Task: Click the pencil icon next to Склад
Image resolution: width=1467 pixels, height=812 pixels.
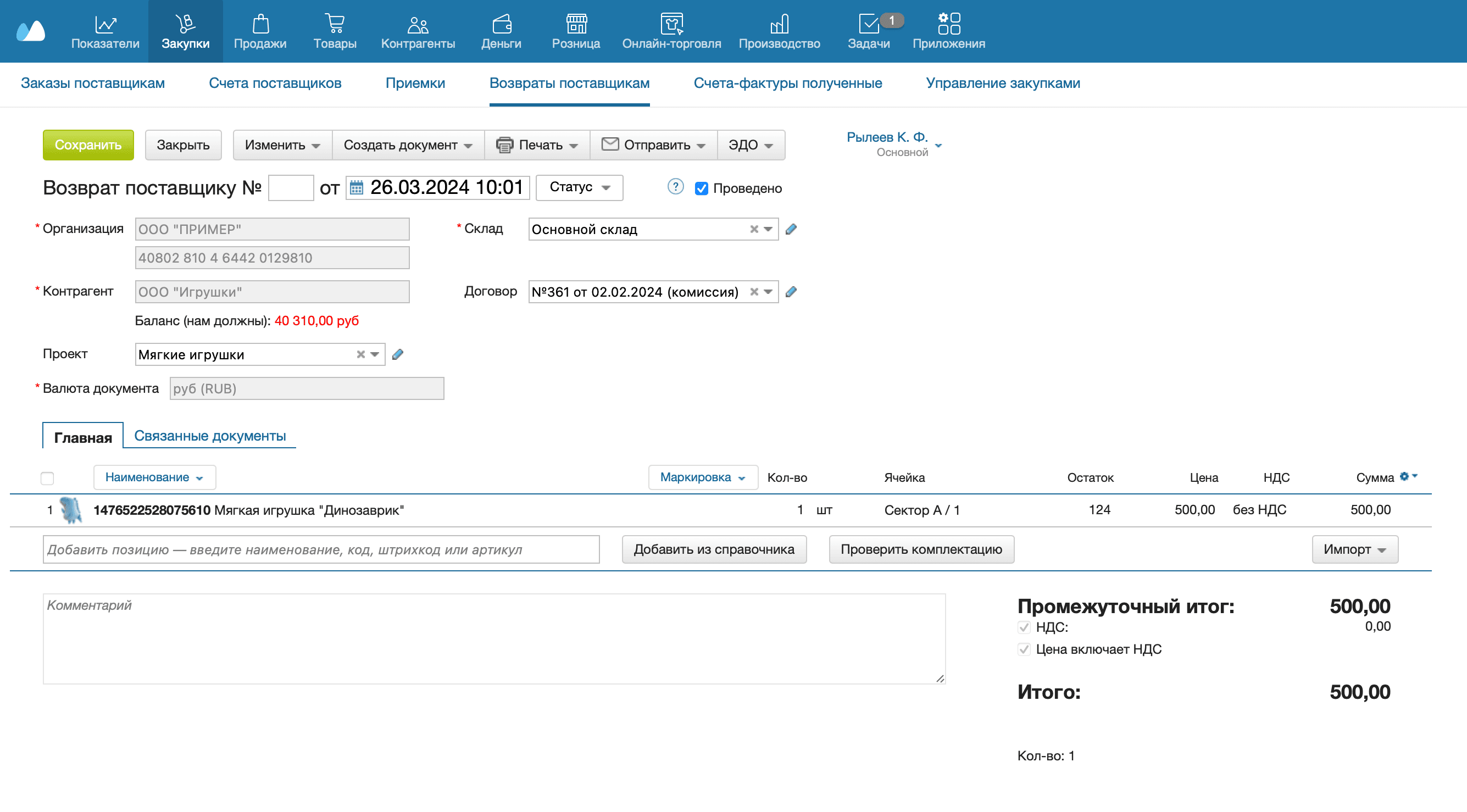Action: pos(791,229)
